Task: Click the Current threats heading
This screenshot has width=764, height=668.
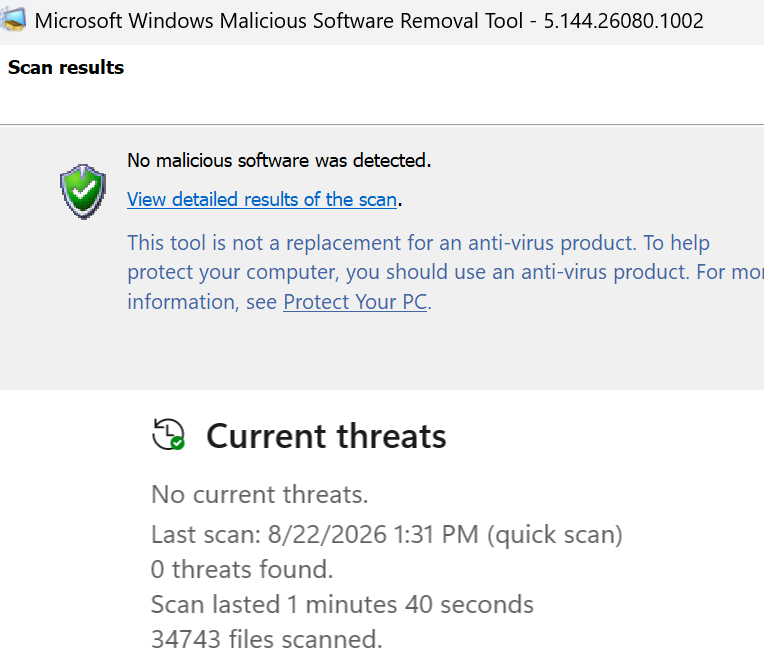Action: 326,436
